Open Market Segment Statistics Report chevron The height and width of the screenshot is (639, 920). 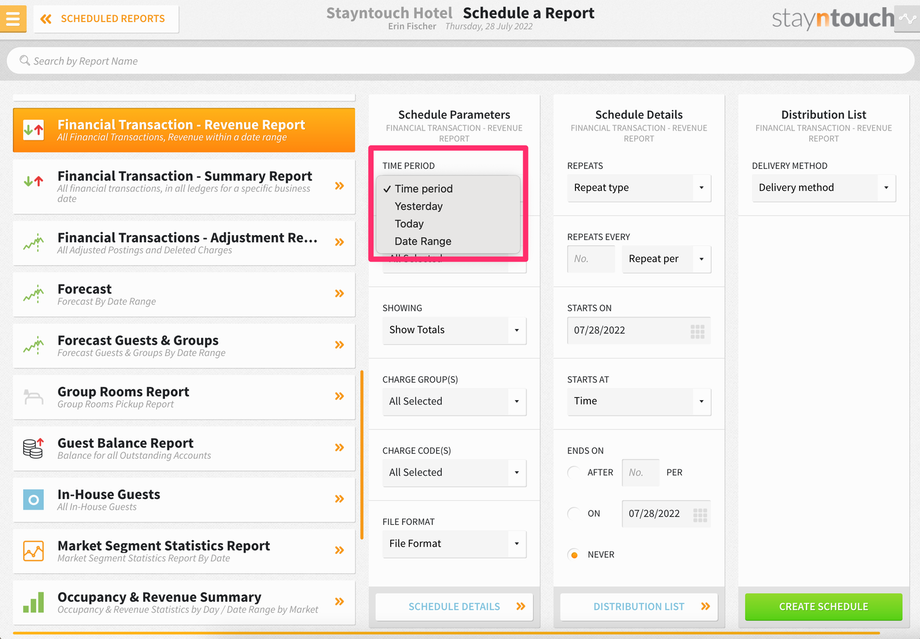click(x=339, y=550)
